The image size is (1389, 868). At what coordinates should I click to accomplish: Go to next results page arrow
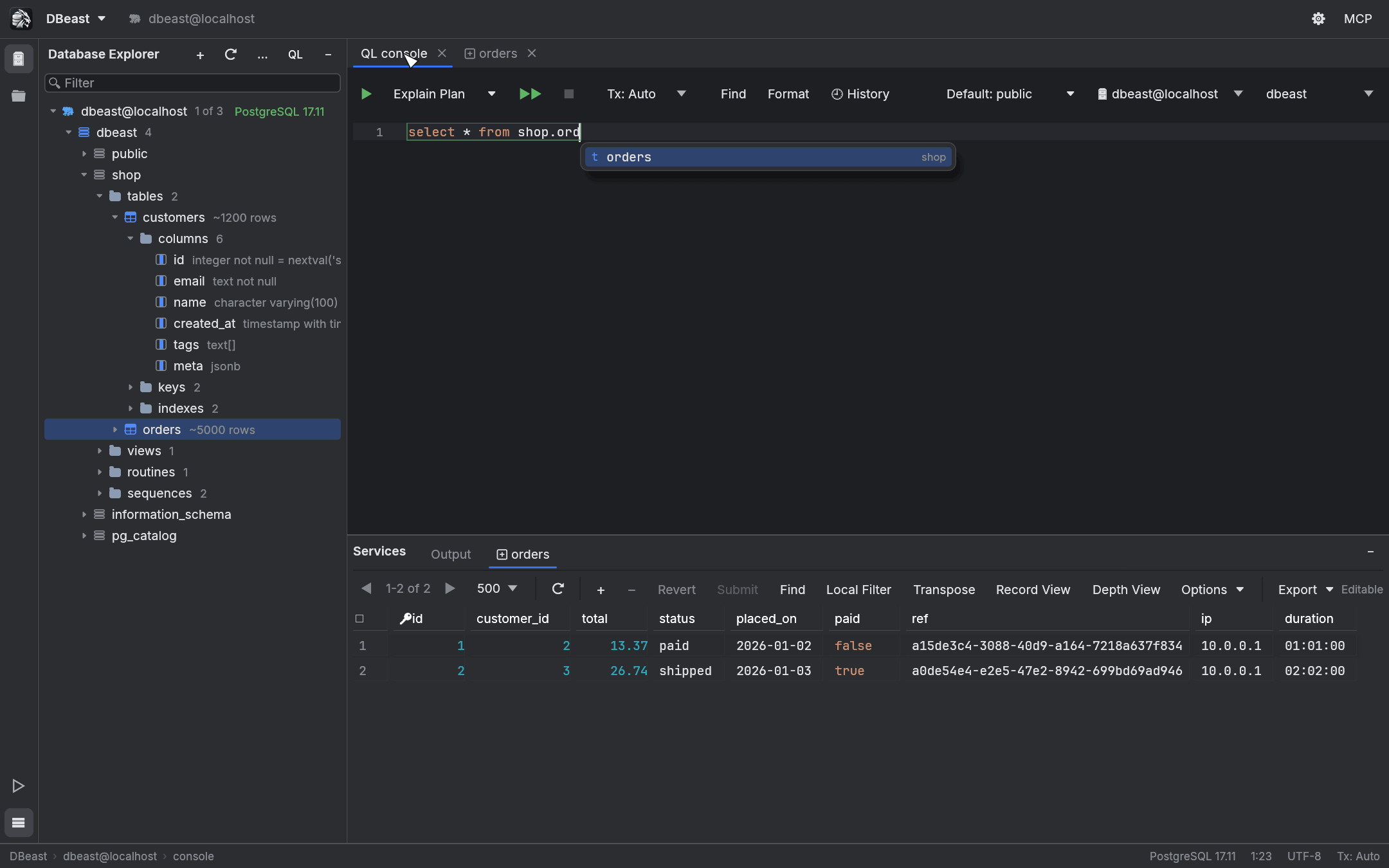point(450,588)
